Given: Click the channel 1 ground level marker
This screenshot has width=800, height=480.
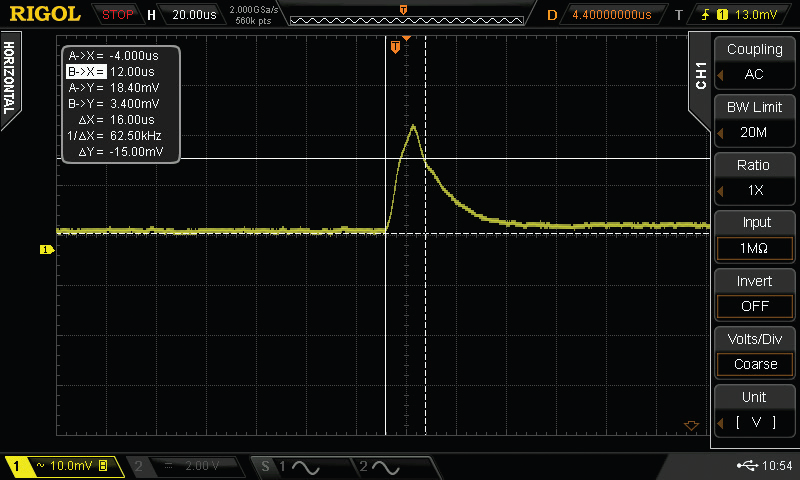Looking at the screenshot, I should pyautogui.click(x=45, y=249).
